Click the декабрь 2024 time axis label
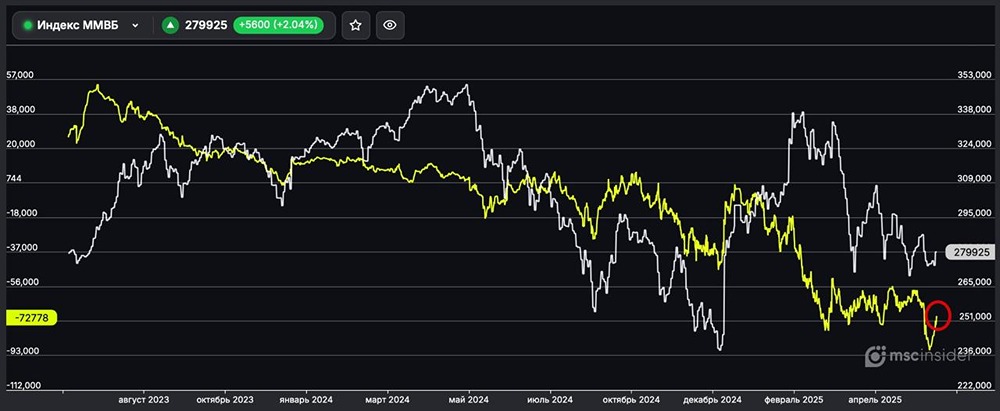The image size is (1000, 411). click(x=712, y=400)
